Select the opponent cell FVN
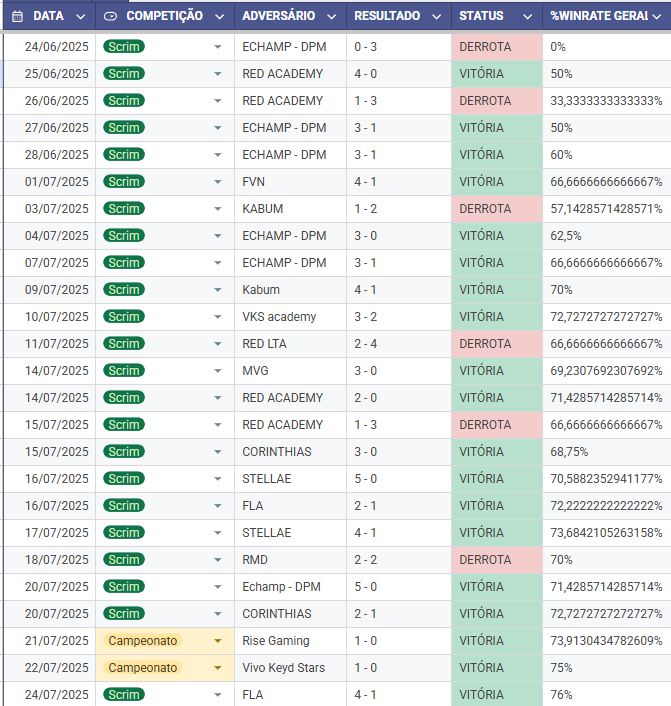This screenshot has width=671, height=706. (290, 182)
